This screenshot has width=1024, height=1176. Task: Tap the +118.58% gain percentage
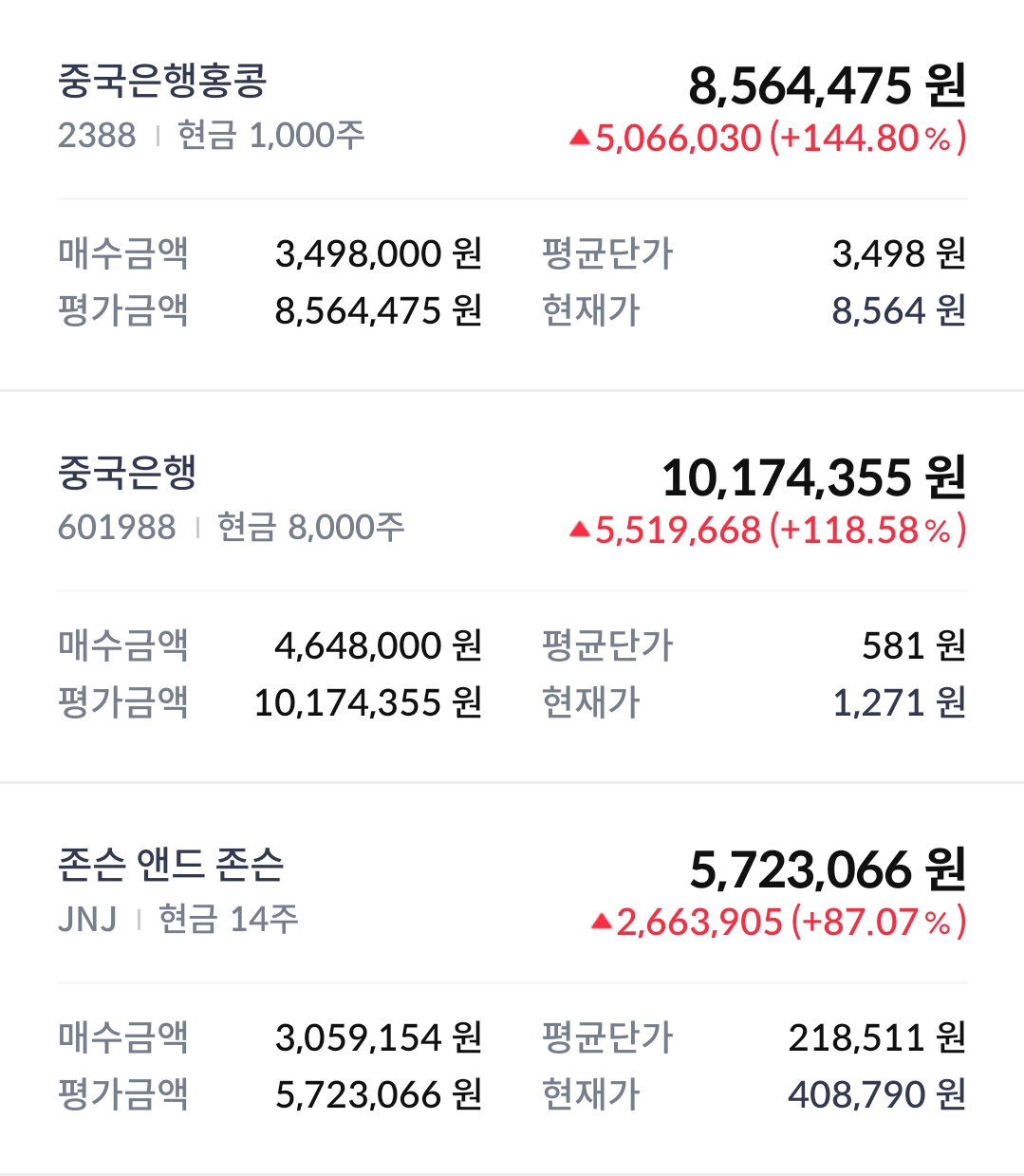coord(868,531)
